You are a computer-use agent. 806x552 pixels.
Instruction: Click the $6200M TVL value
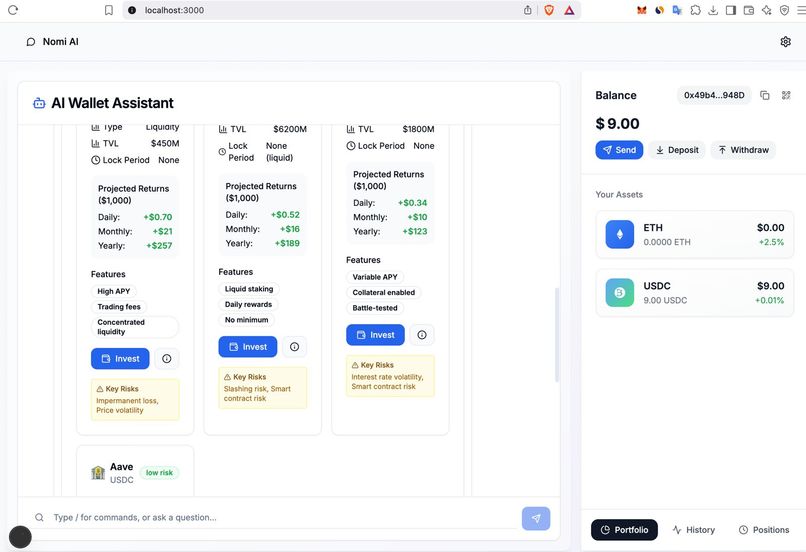290,129
